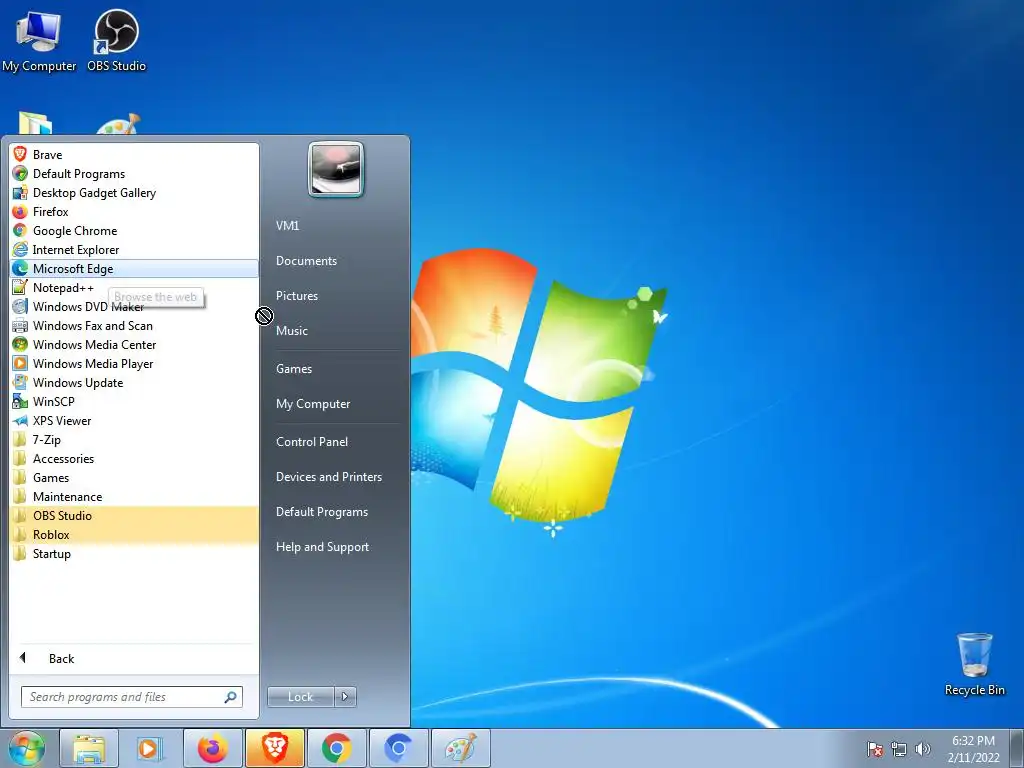Viewport: 1024px width, 768px height.
Task: Open Music from the right pane
Action: click(334, 330)
